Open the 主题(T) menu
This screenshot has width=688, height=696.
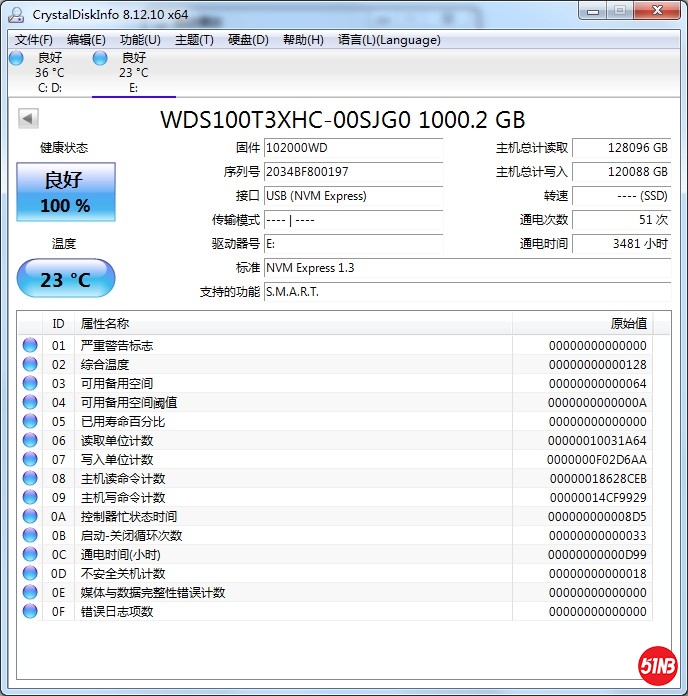[x=194, y=40]
